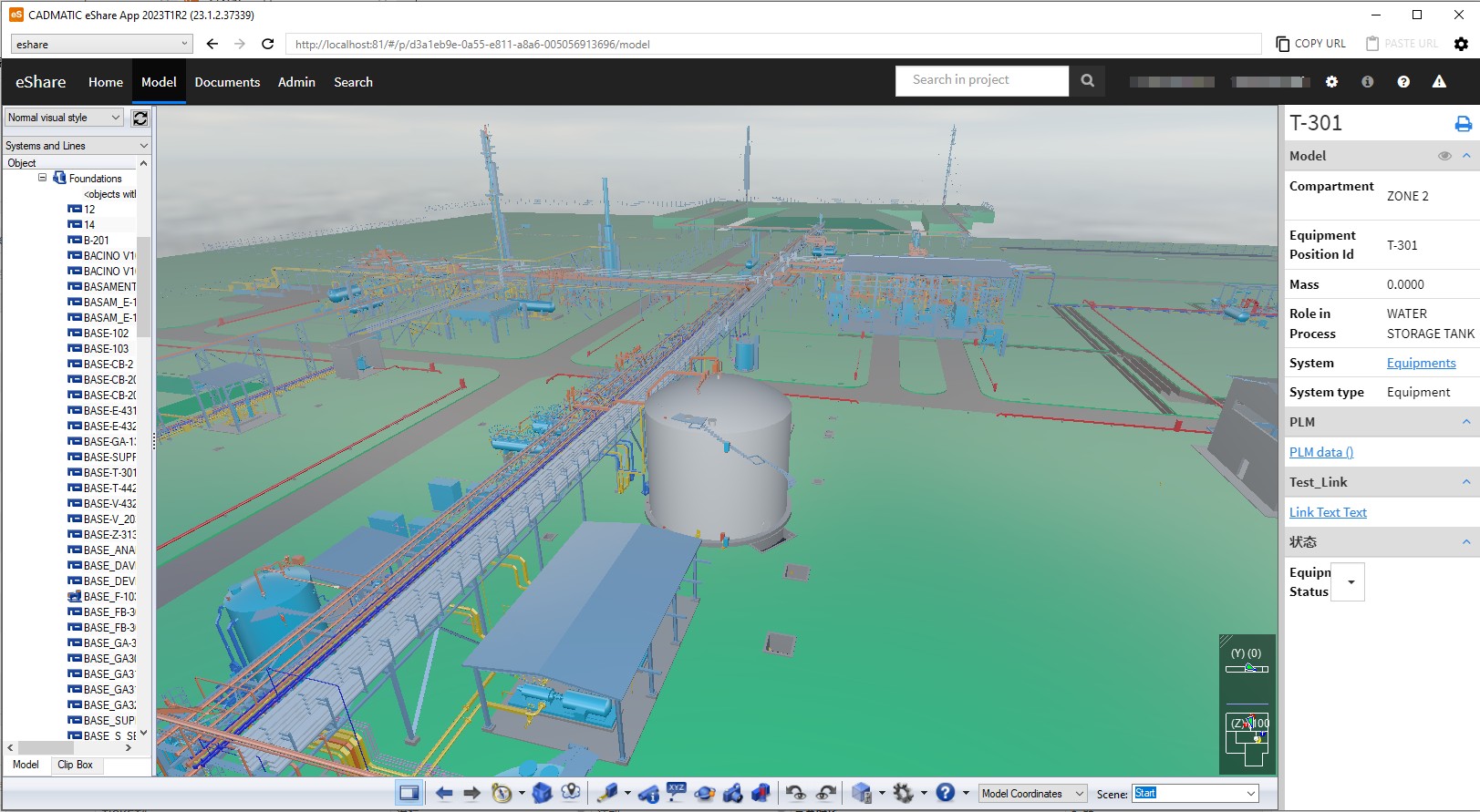Viewport: 1480px width, 812px height.
Task: Click the gear settings icon in bottom toolbar
Action: tap(904, 793)
